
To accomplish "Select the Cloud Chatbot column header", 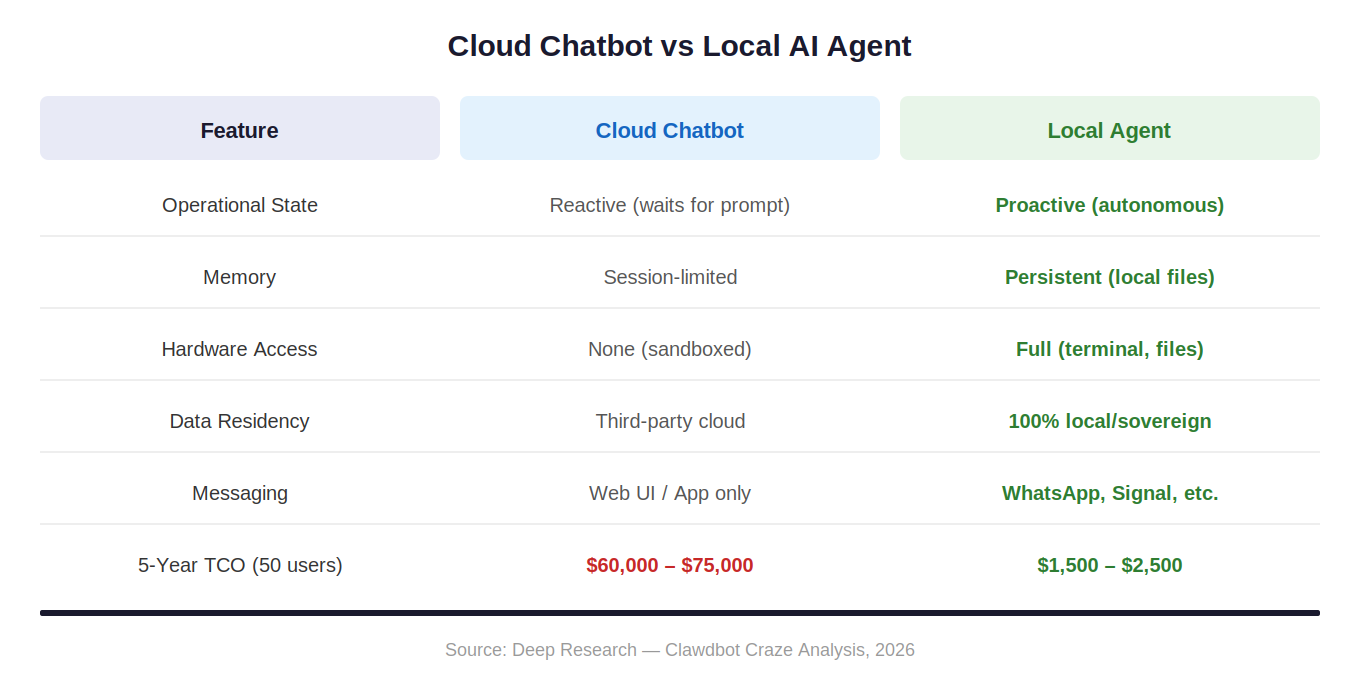I will [x=669, y=130].
